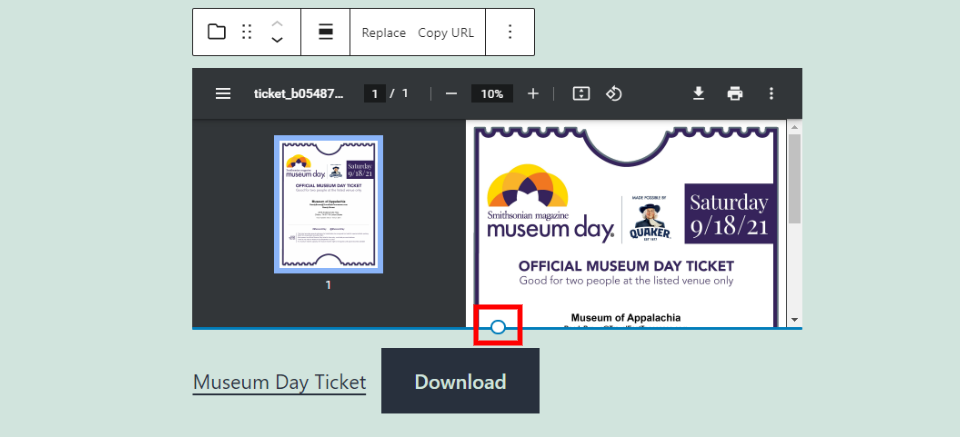Move block down with the down chevron

point(278,41)
